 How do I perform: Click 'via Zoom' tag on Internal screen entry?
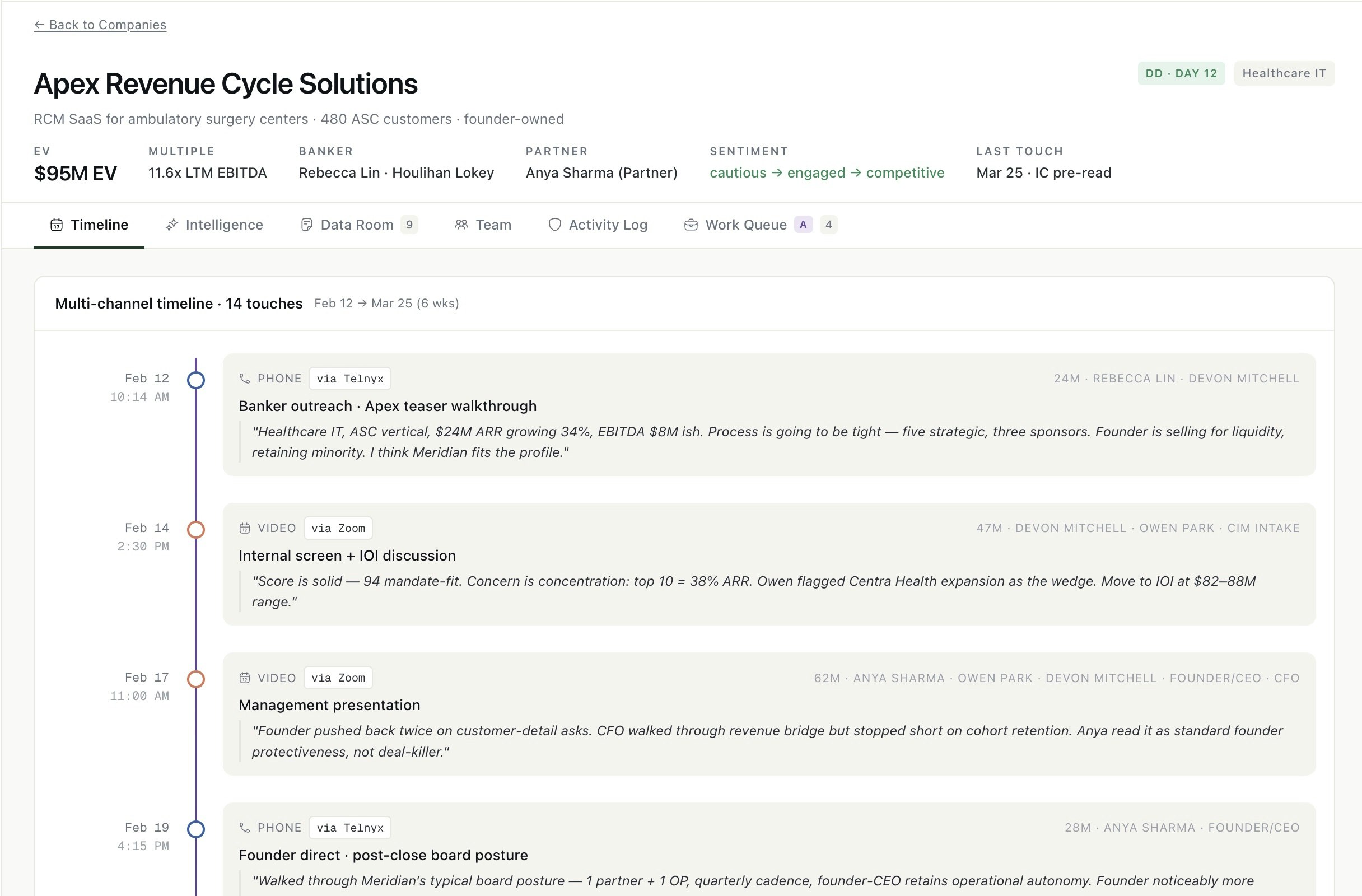338,528
